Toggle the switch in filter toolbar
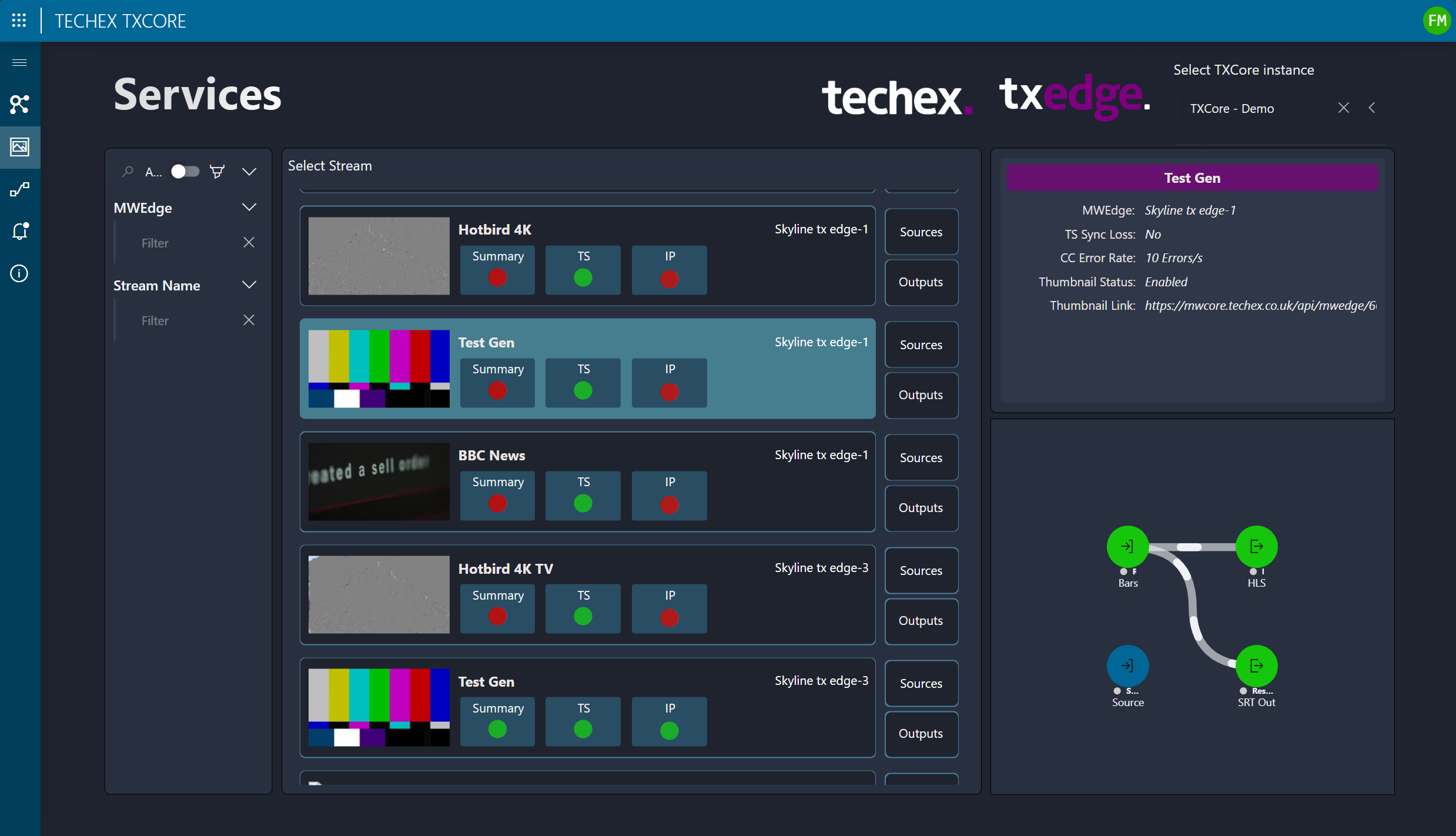The image size is (1456, 836). point(185,171)
